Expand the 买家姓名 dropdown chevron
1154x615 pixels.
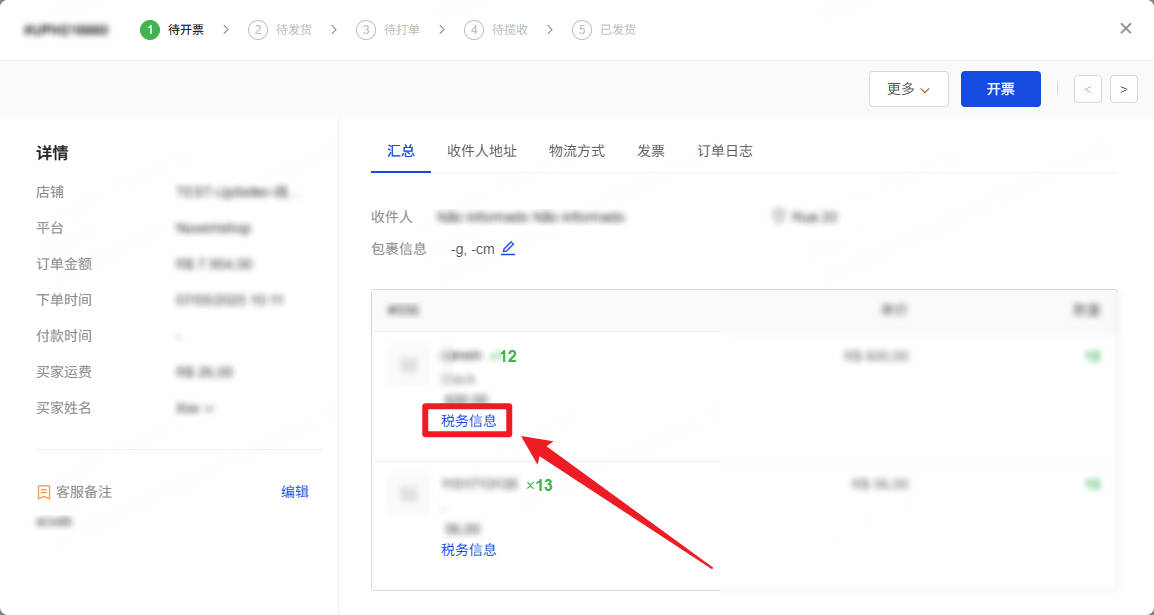tap(210, 409)
